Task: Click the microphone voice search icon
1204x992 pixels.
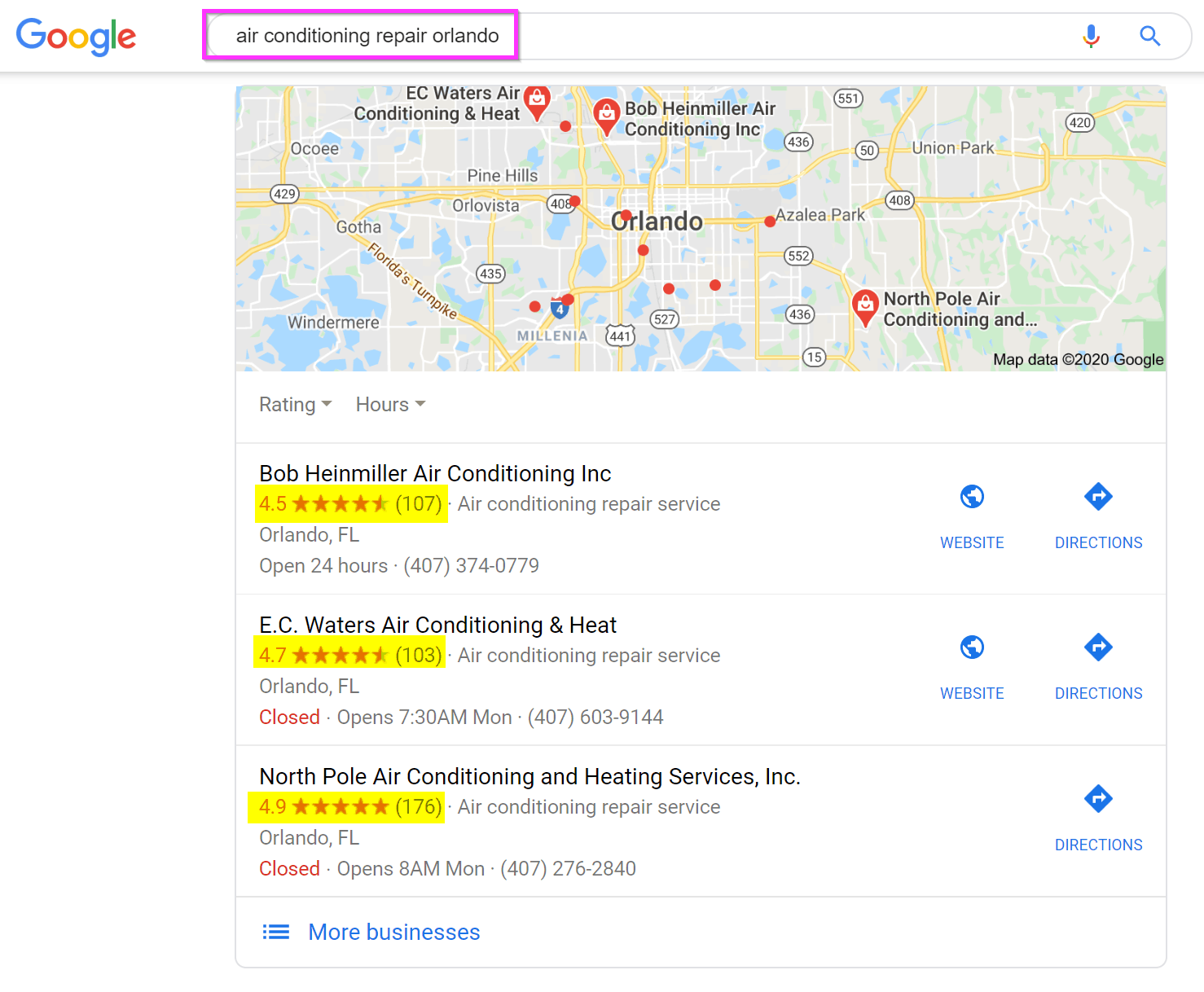Action: coord(1091,36)
